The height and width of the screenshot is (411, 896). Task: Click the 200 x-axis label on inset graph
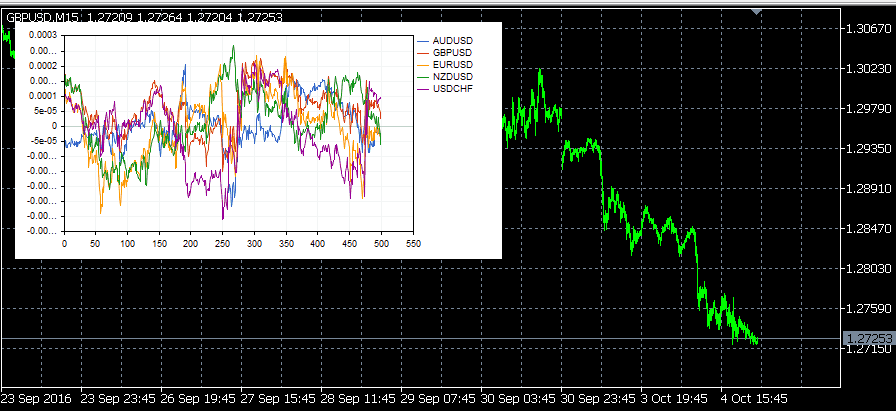tap(191, 244)
